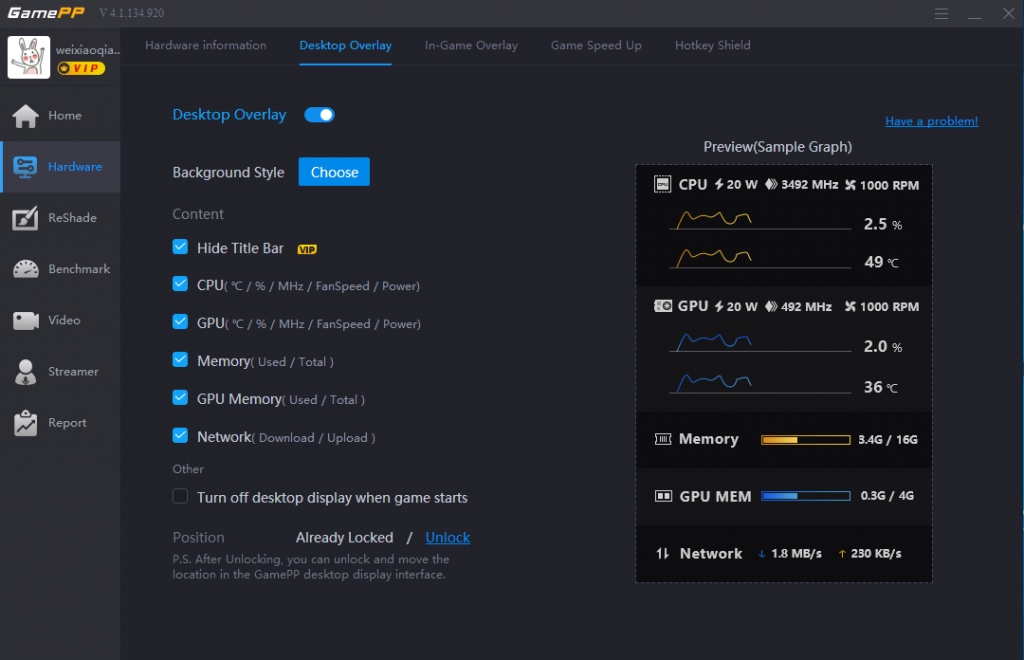Click the GPU card icon in preview

(x=663, y=306)
